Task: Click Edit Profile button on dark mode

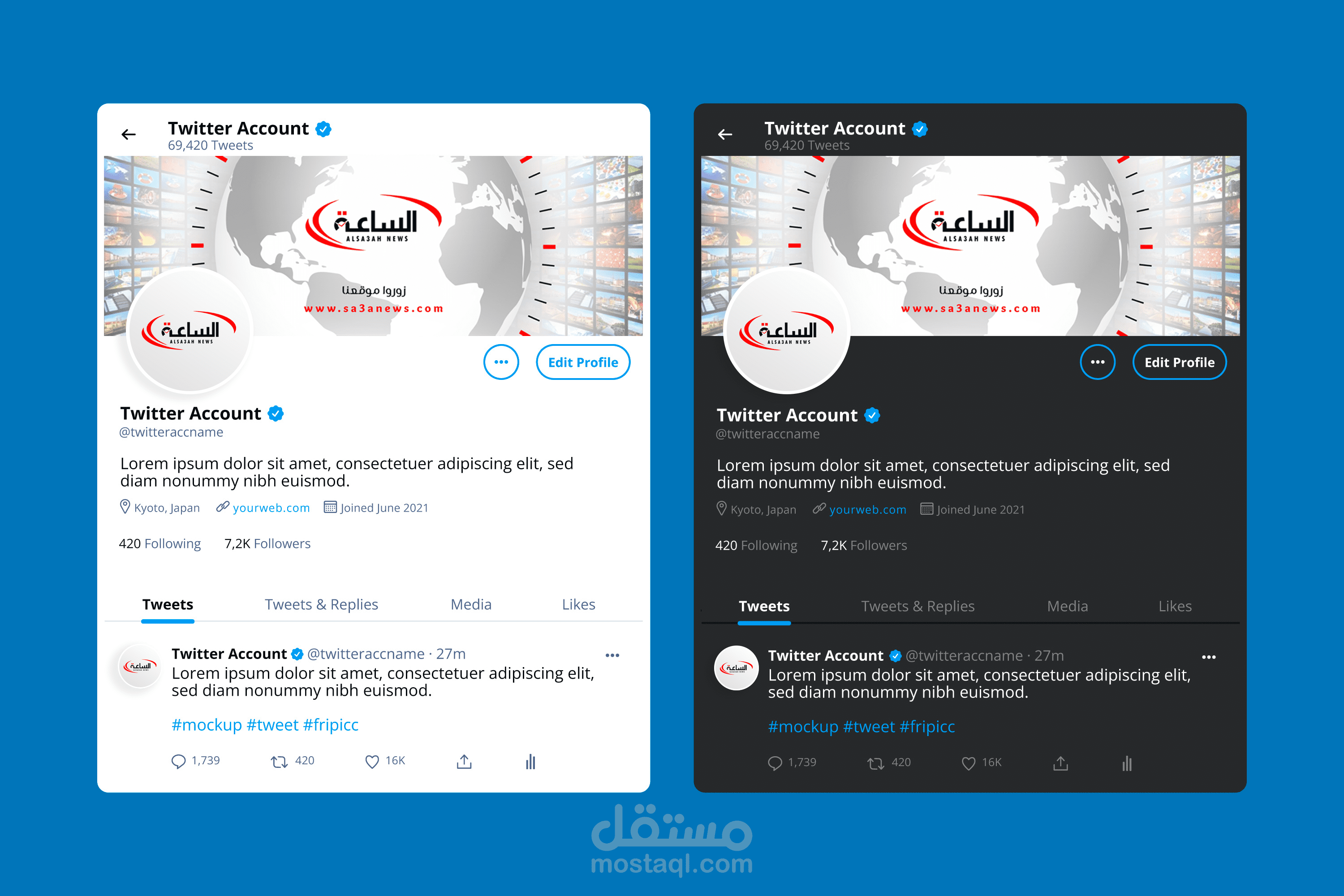Action: tap(1176, 362)
